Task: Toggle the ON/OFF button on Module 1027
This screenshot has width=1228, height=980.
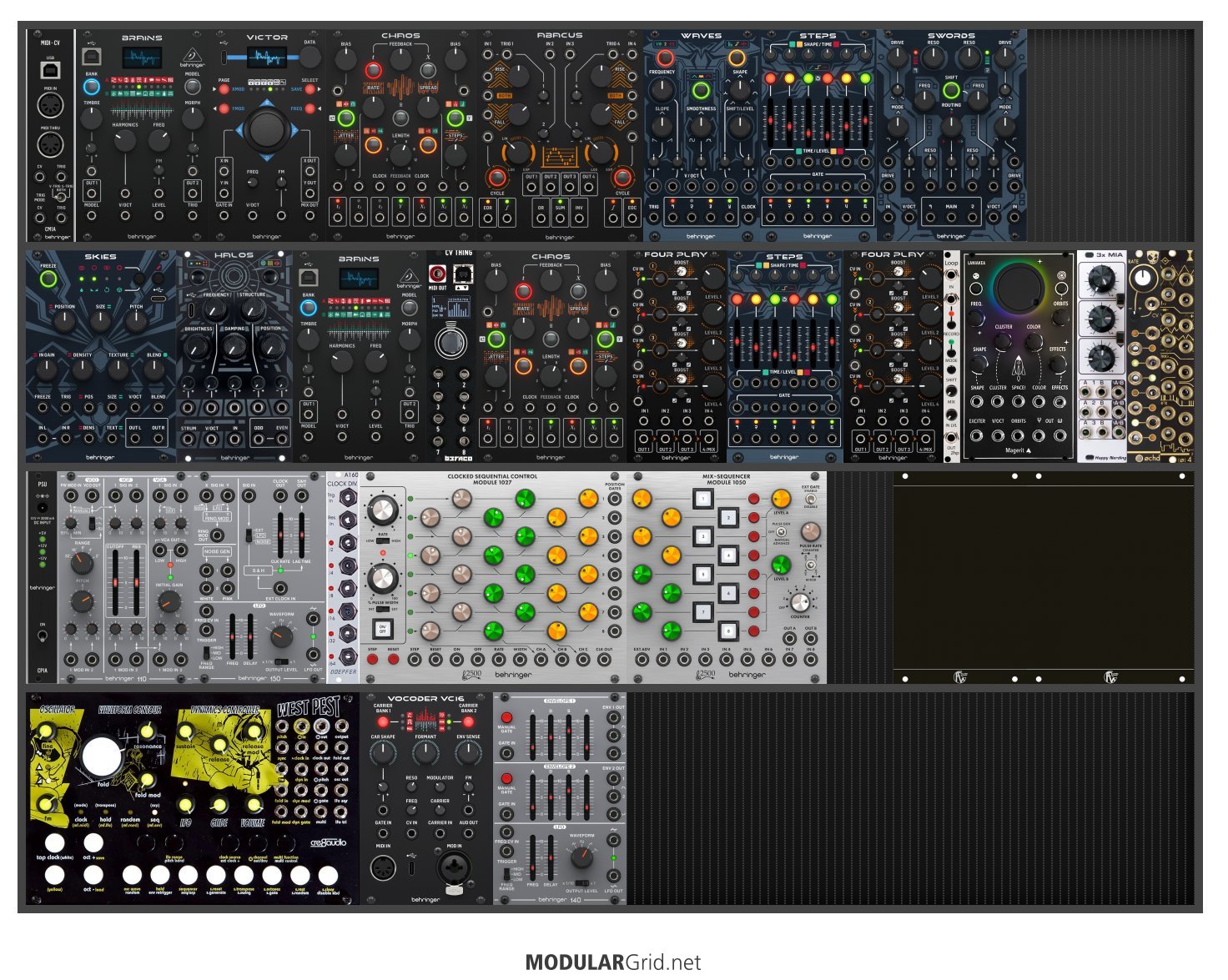Action: click(383, 628)
